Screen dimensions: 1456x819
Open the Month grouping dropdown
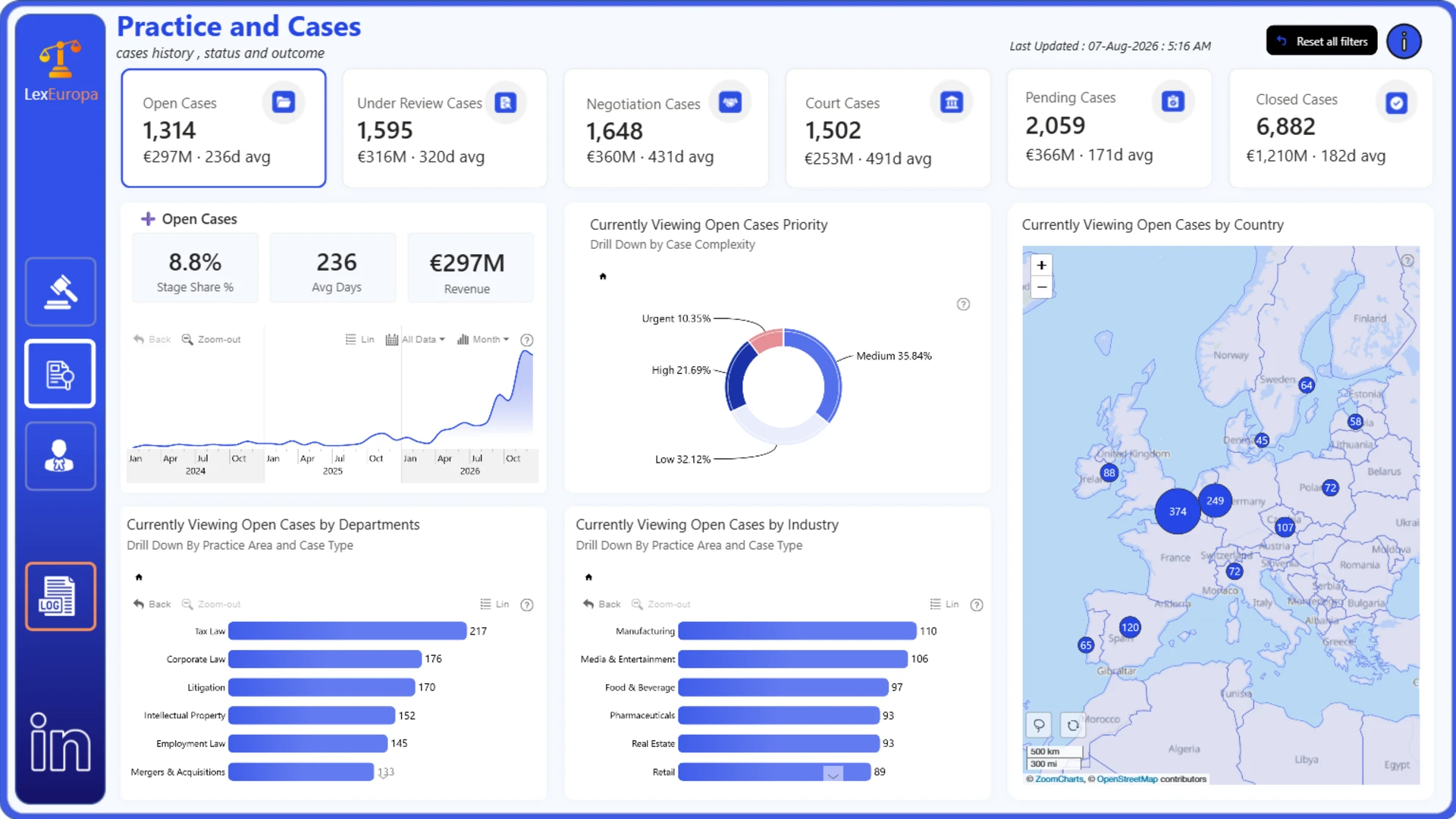pyautogui.click(x=483, y=340)
